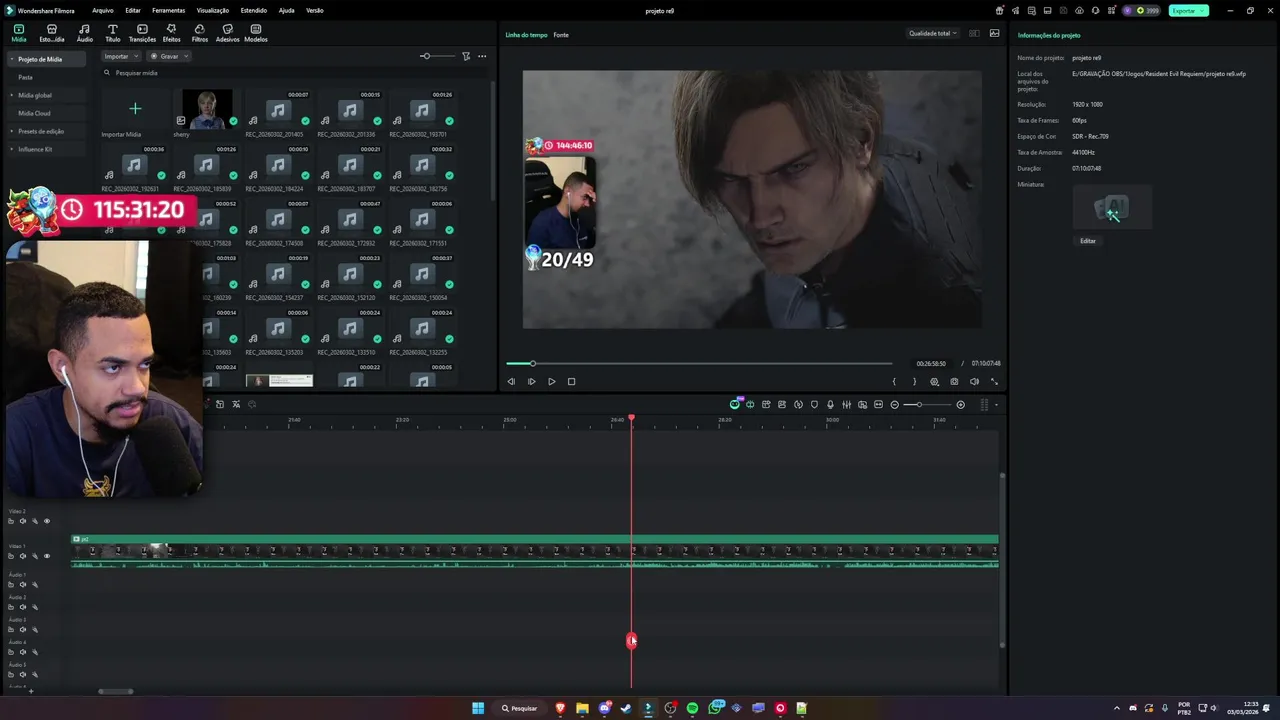Open the Título tab

(112, 33)
